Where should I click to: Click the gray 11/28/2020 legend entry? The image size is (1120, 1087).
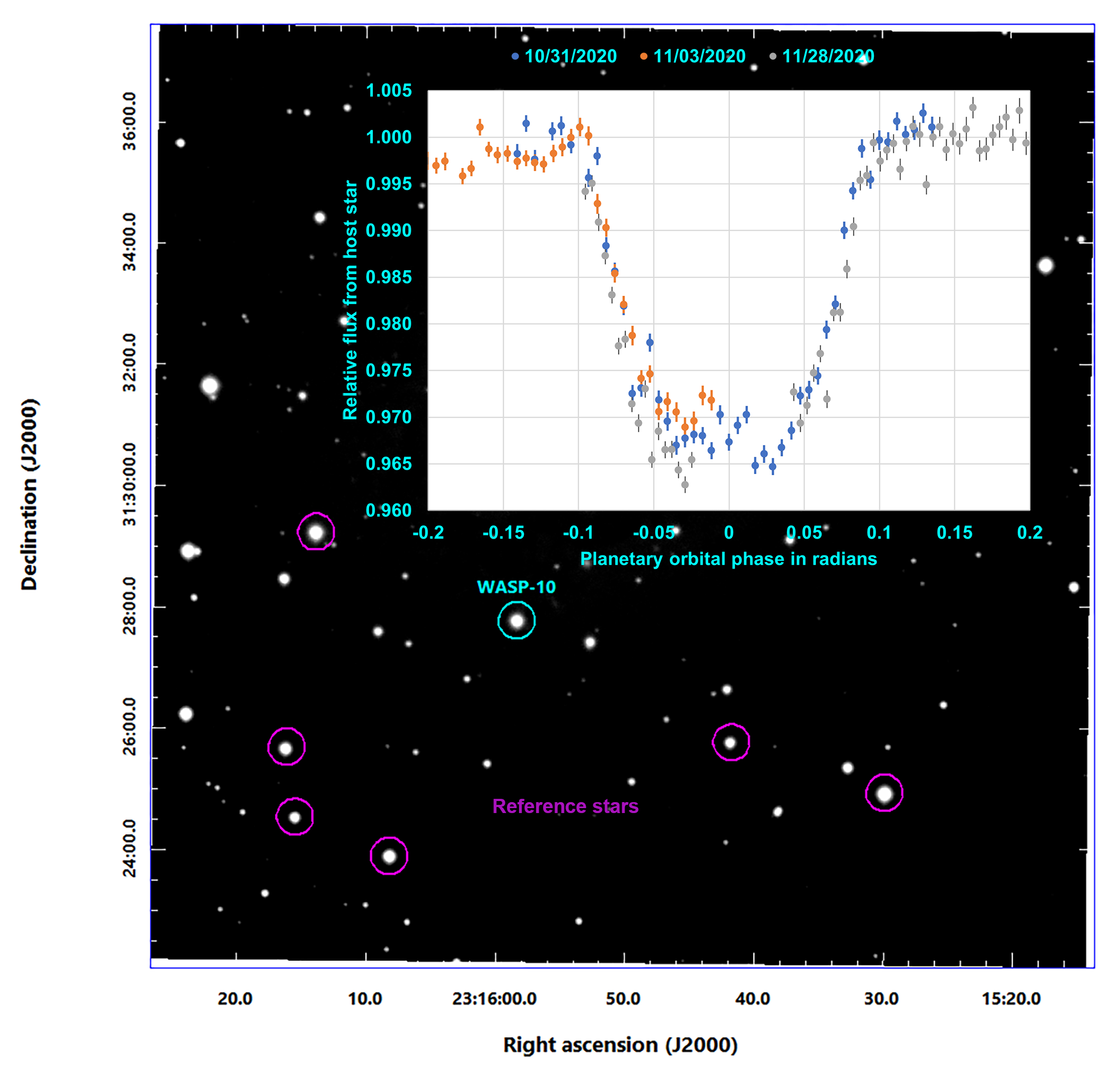click(x=827, y=56)
